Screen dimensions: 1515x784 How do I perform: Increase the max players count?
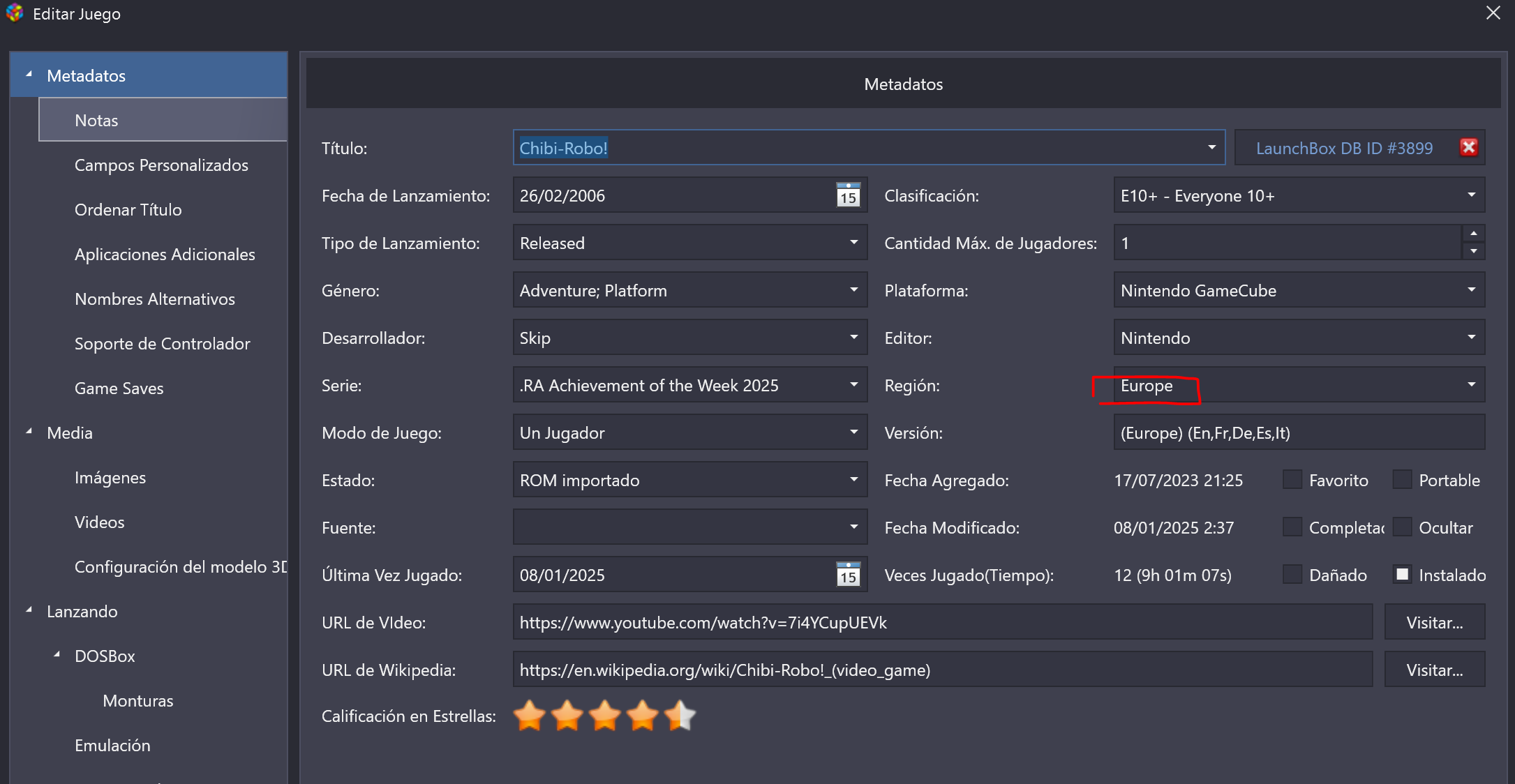(1473, 234)
